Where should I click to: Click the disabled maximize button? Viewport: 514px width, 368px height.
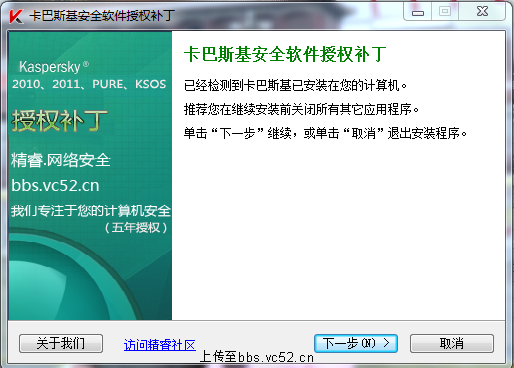[445, 12]
